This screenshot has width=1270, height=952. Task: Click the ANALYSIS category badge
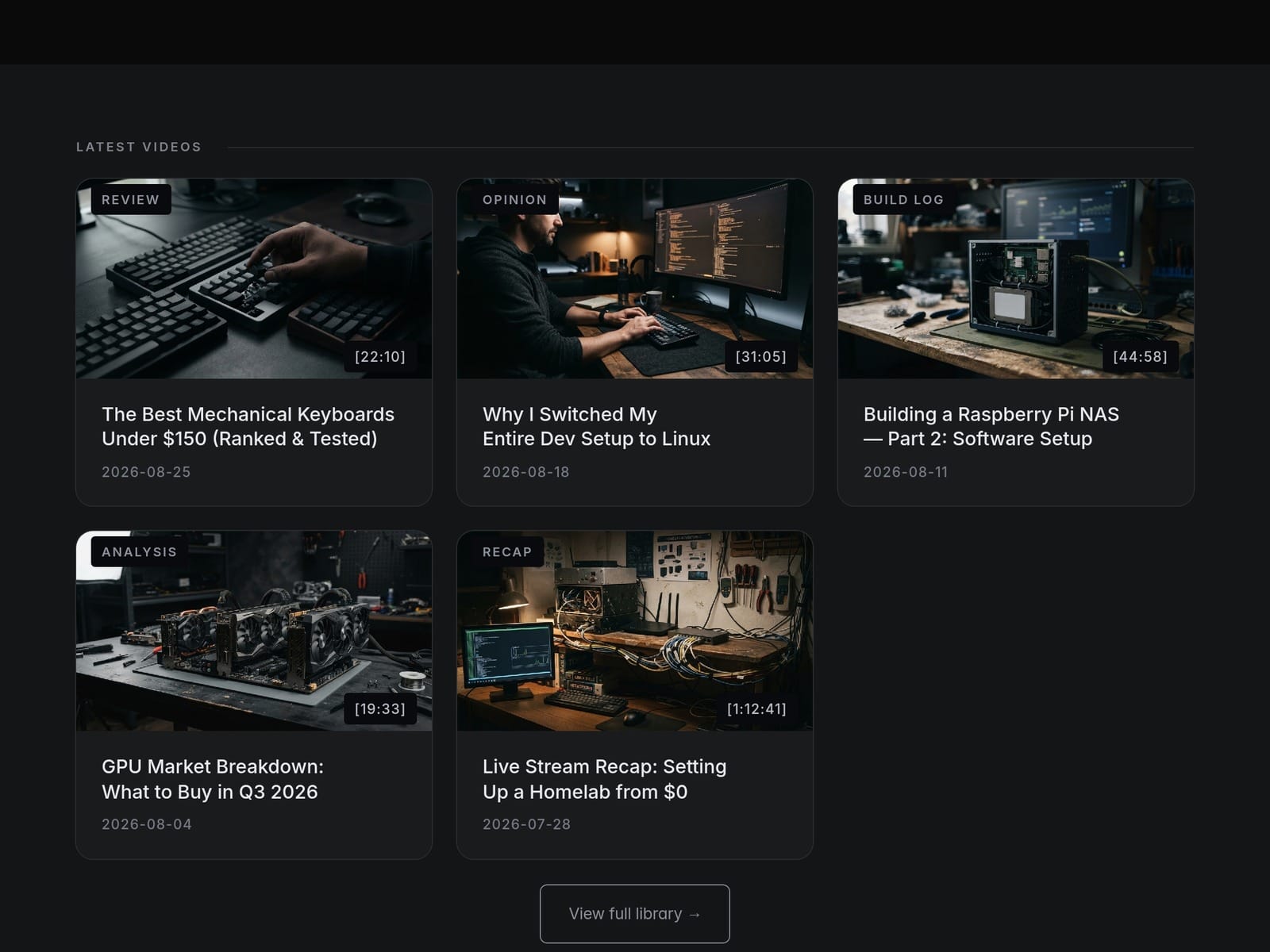140,552
